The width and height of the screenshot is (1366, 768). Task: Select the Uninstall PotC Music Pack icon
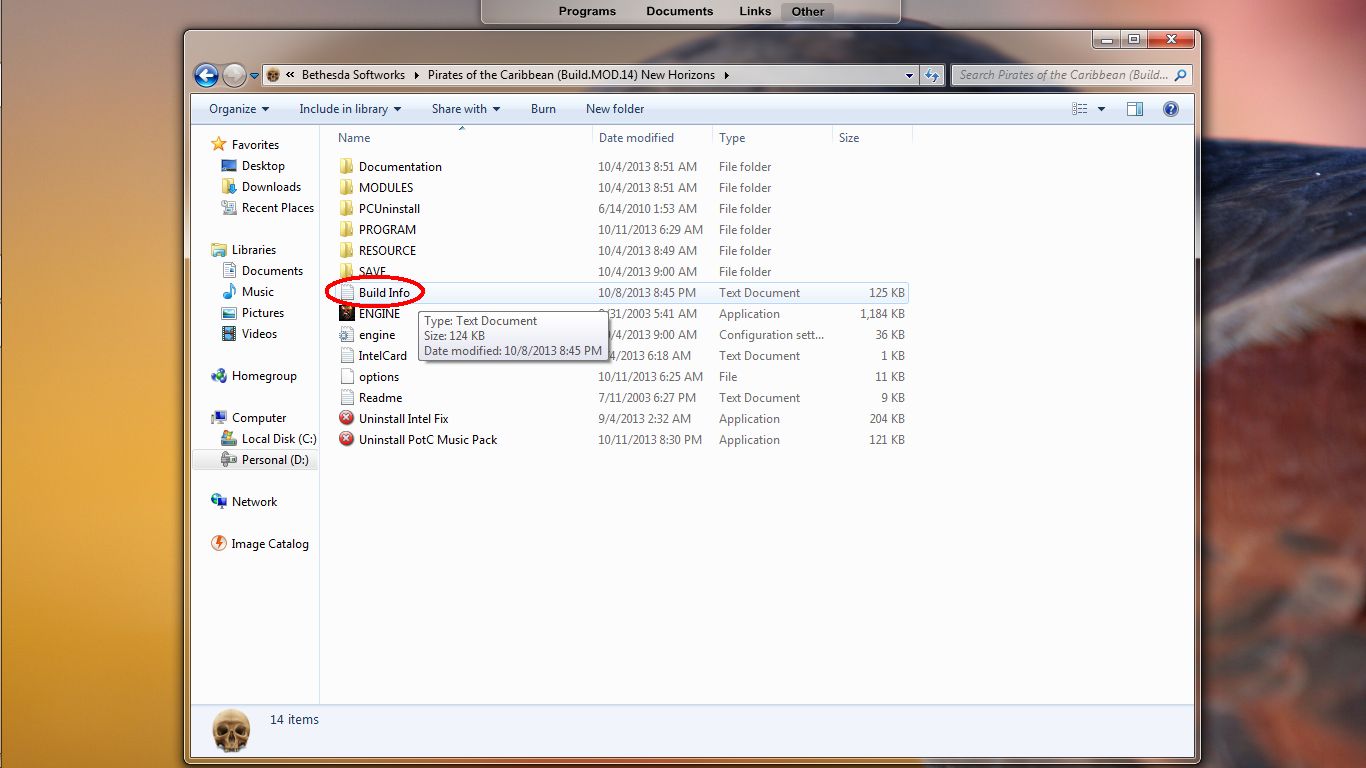346,439
